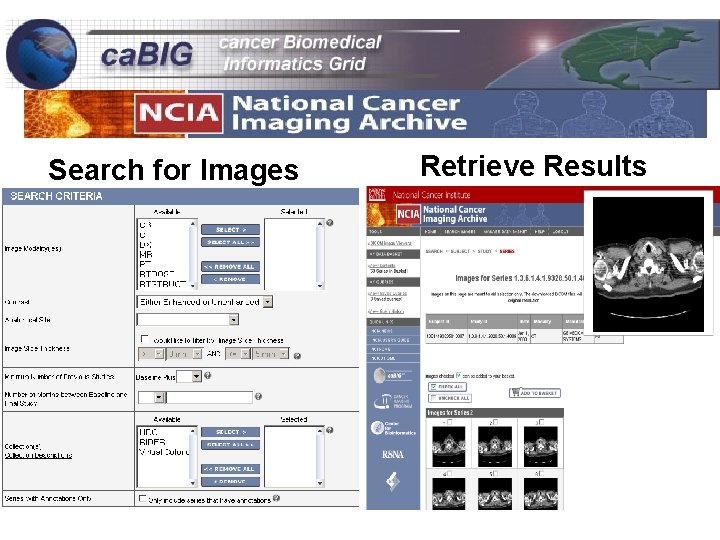Select RIDER in Available collections list
This screenshot has height=540, width=720.
click(152, 442)
